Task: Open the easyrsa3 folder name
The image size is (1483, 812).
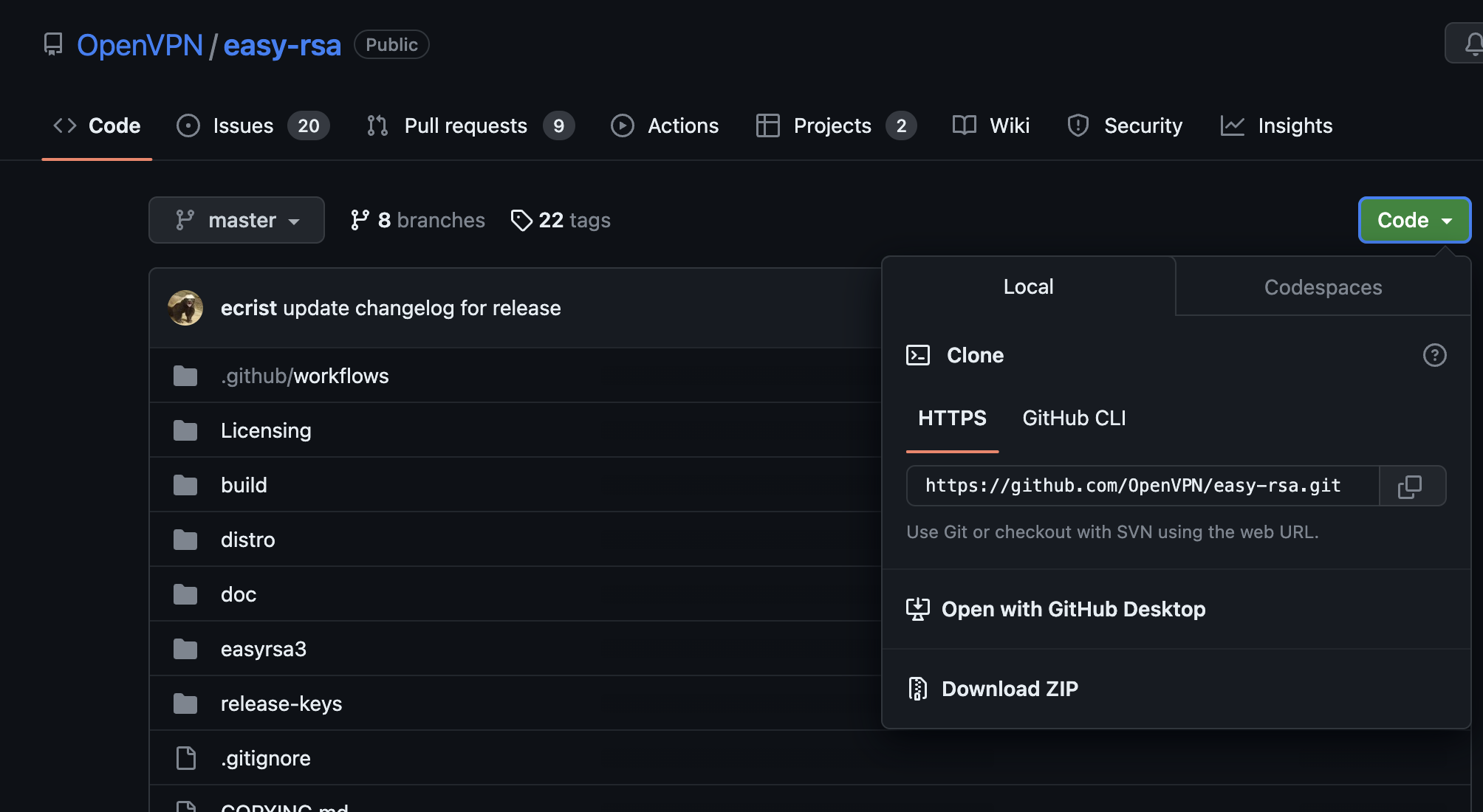Action: tap(264, 649)
